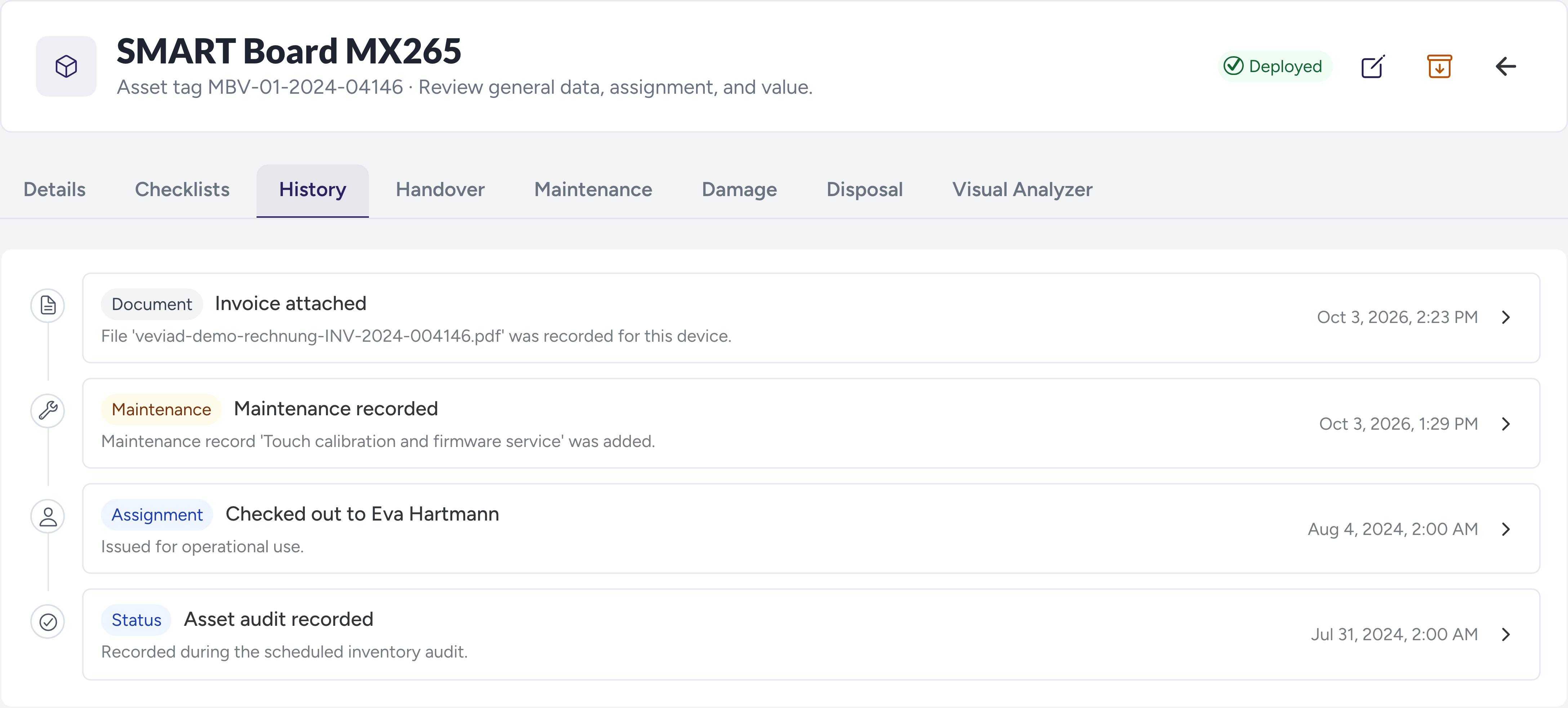The image size is (1568, 708).
Task: Select the History tab
Action: [x=313, y=190]
